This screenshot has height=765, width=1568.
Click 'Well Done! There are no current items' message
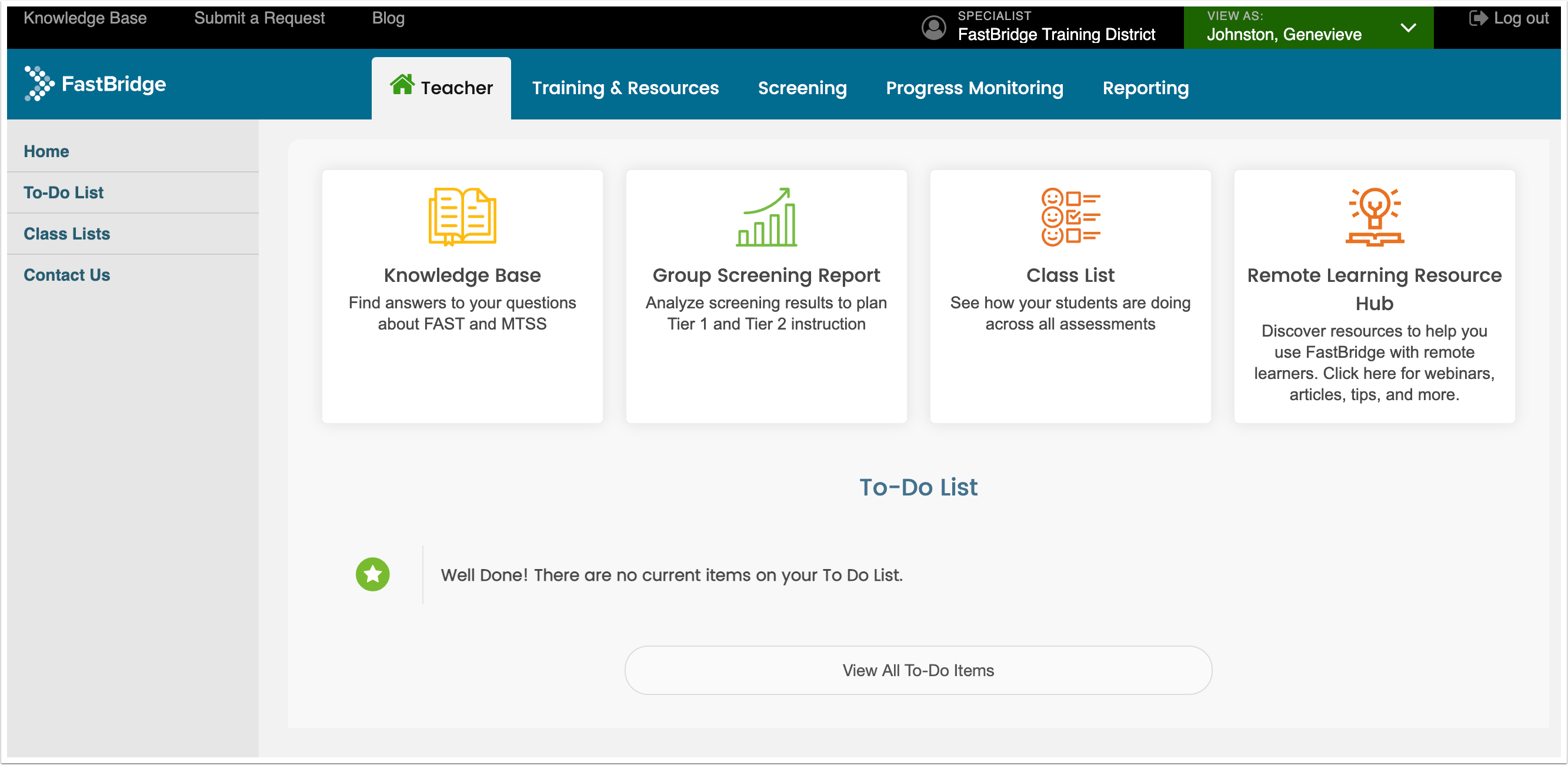click(x=672, y=574)
